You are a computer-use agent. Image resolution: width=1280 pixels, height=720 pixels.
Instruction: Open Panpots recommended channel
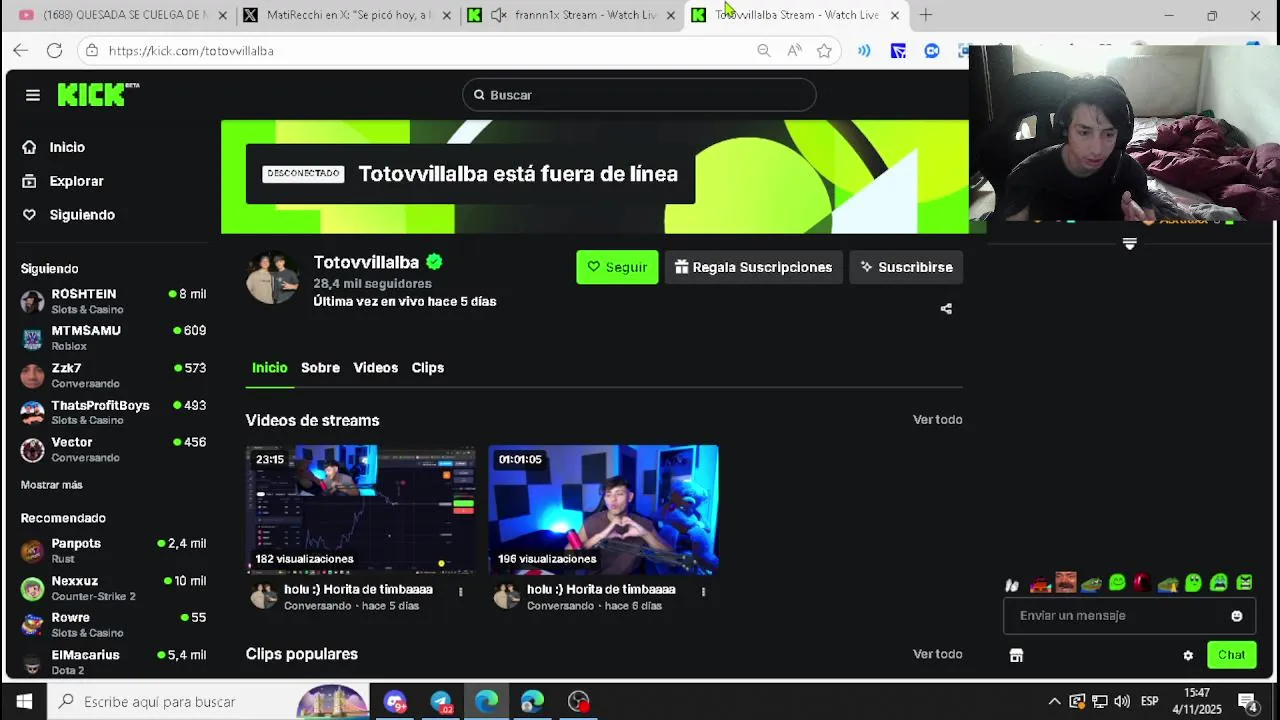click(113, 551)
